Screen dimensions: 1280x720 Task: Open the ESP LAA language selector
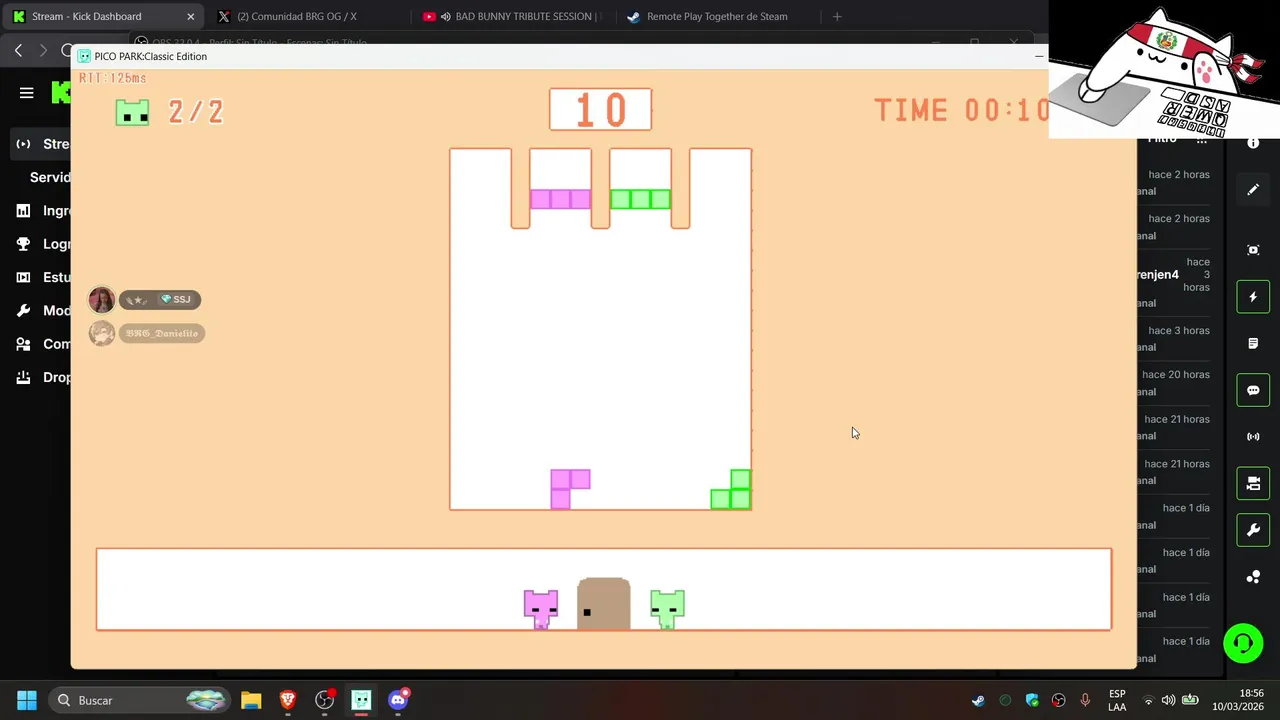click(1117, 700)
